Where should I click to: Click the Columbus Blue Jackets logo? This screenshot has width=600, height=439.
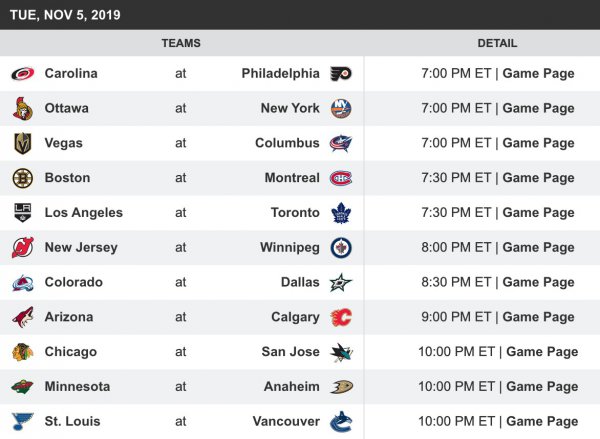341,143
